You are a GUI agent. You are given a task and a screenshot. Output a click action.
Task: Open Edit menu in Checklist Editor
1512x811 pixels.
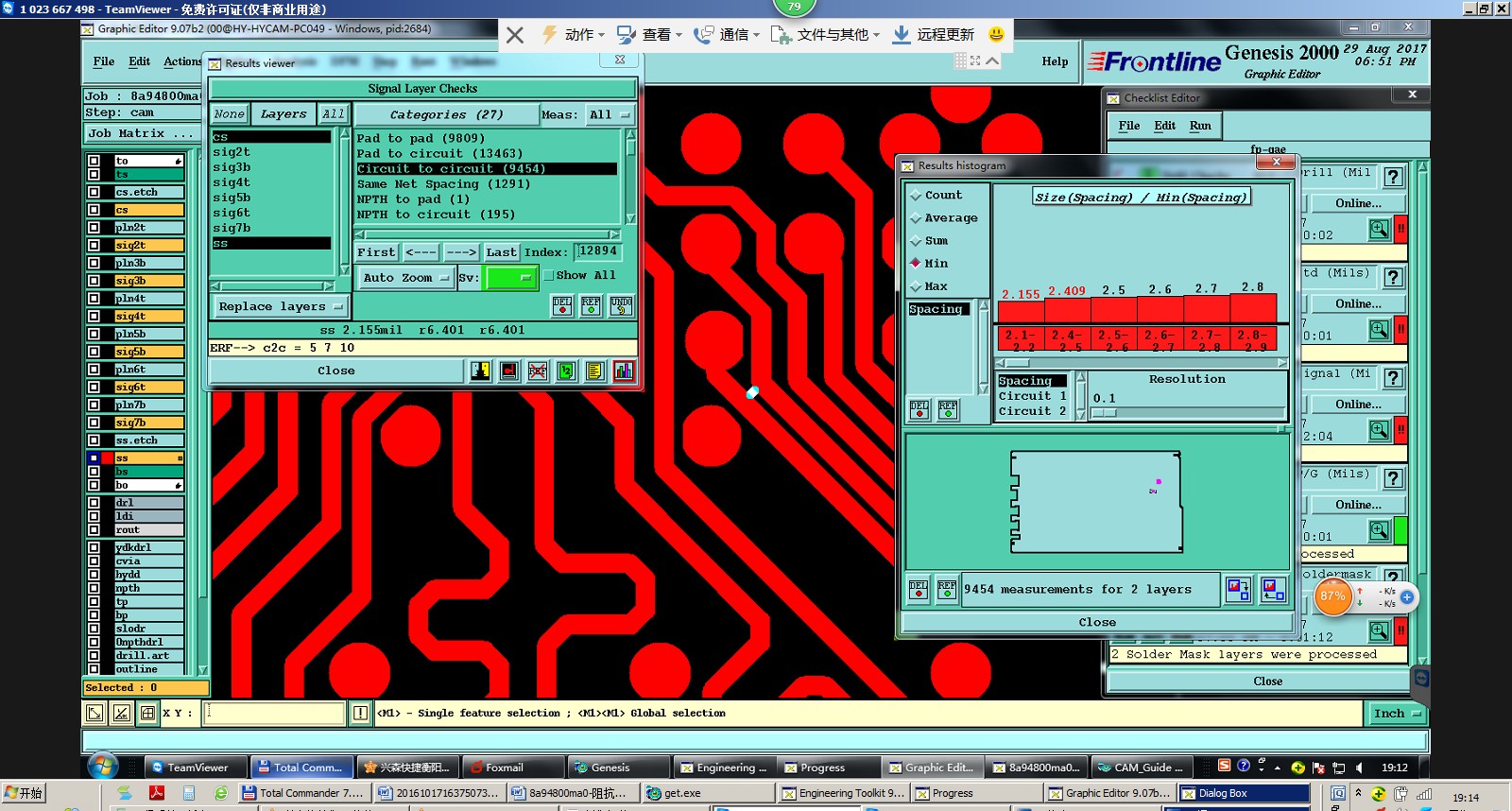[1165, 126]
